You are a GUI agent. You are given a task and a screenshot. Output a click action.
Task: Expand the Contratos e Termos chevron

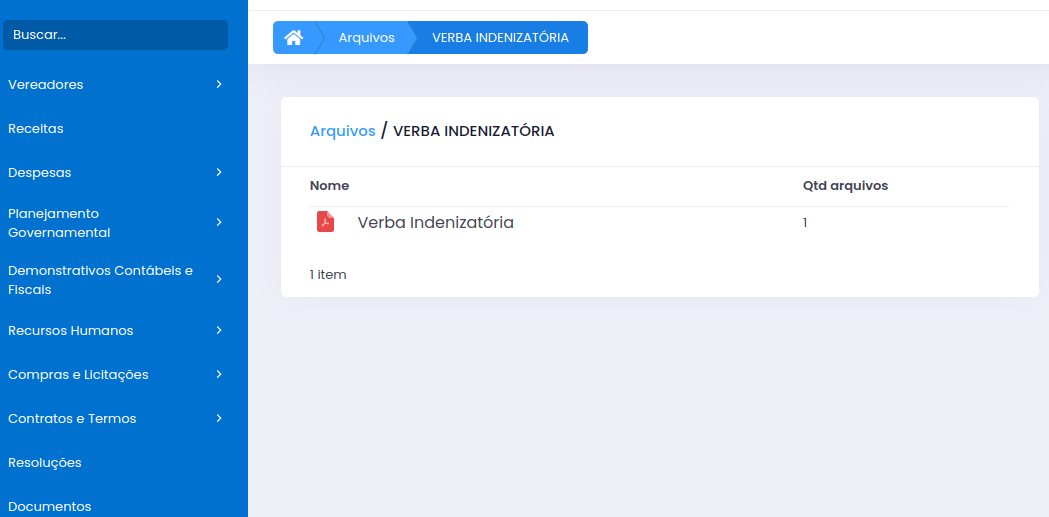click(218, 418)
